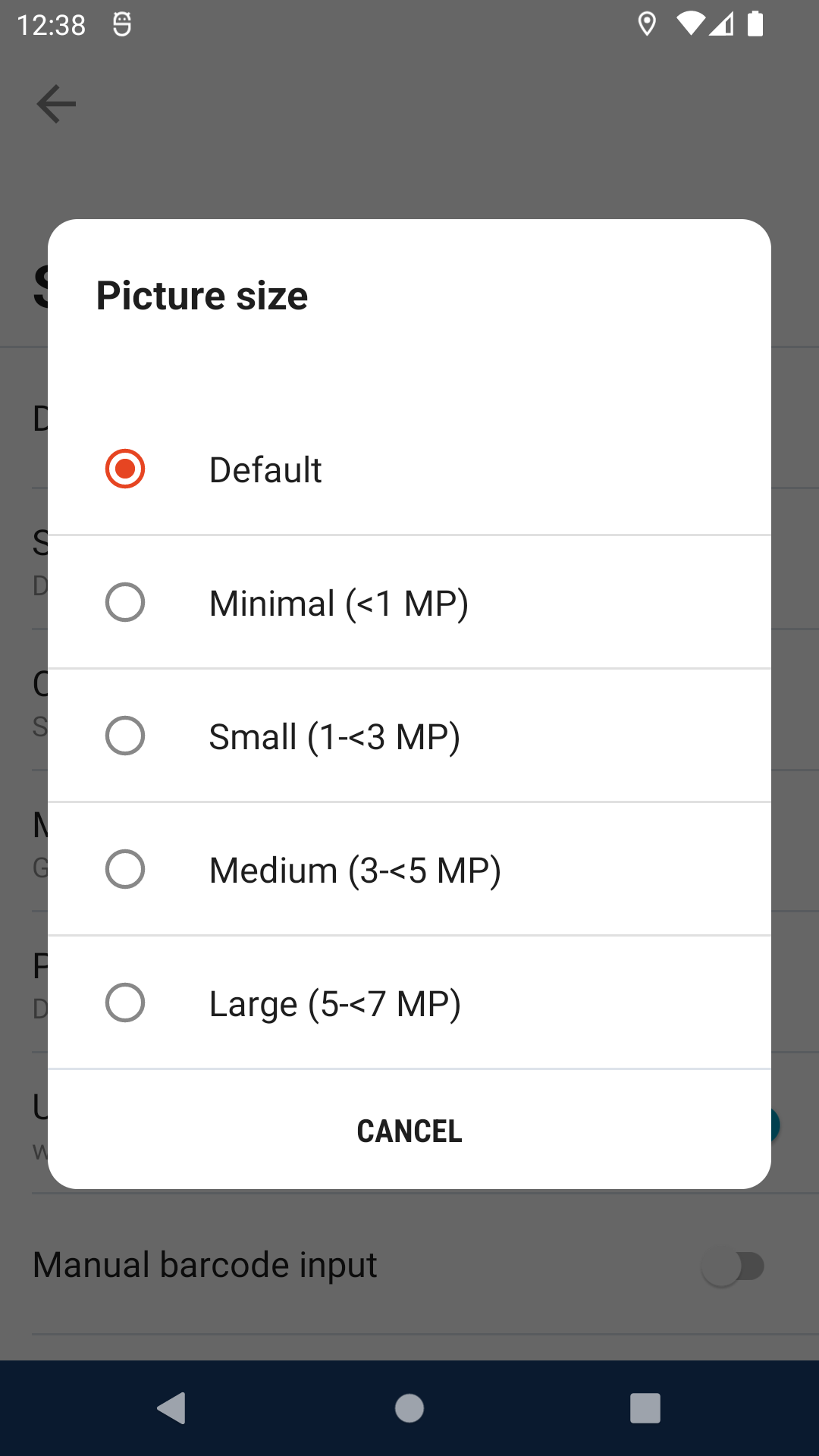
Task: Select the Small (1-<3 MP) radio button
Action: 125,736
